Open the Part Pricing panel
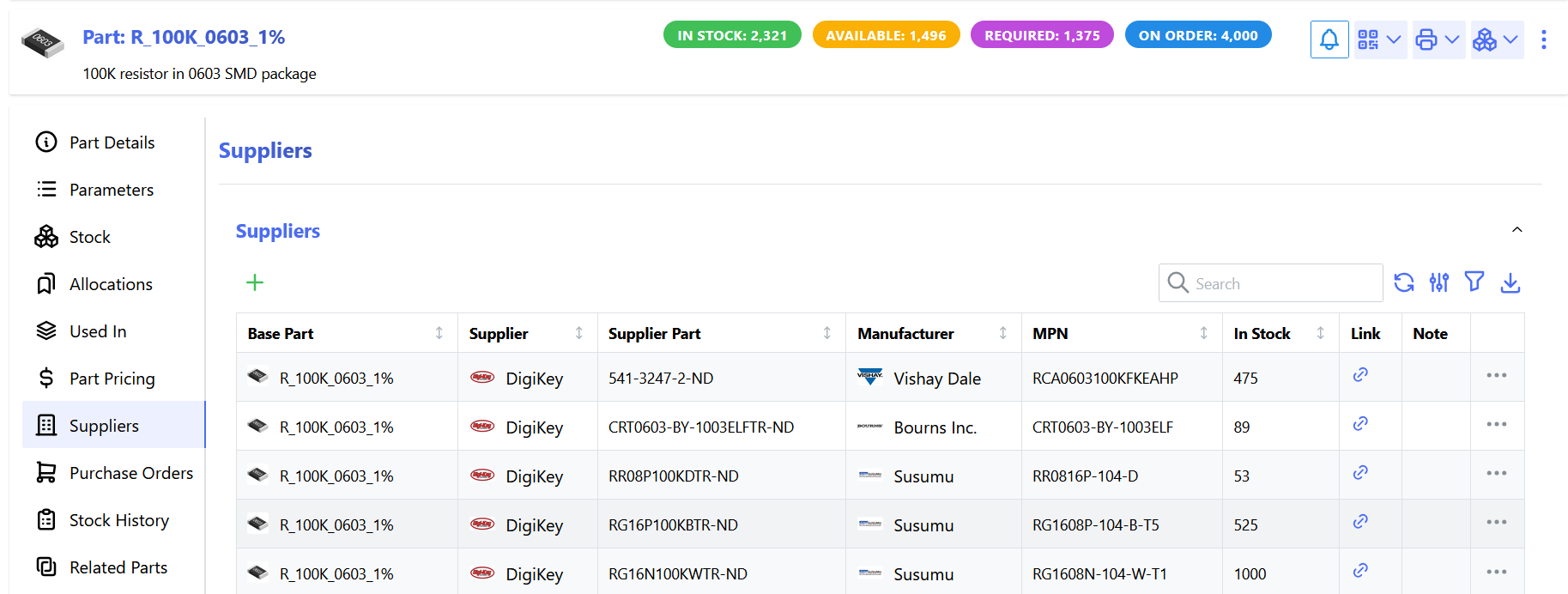This screenshot has width=1568, height=594. pyautogui.click(x=112, y=379)
